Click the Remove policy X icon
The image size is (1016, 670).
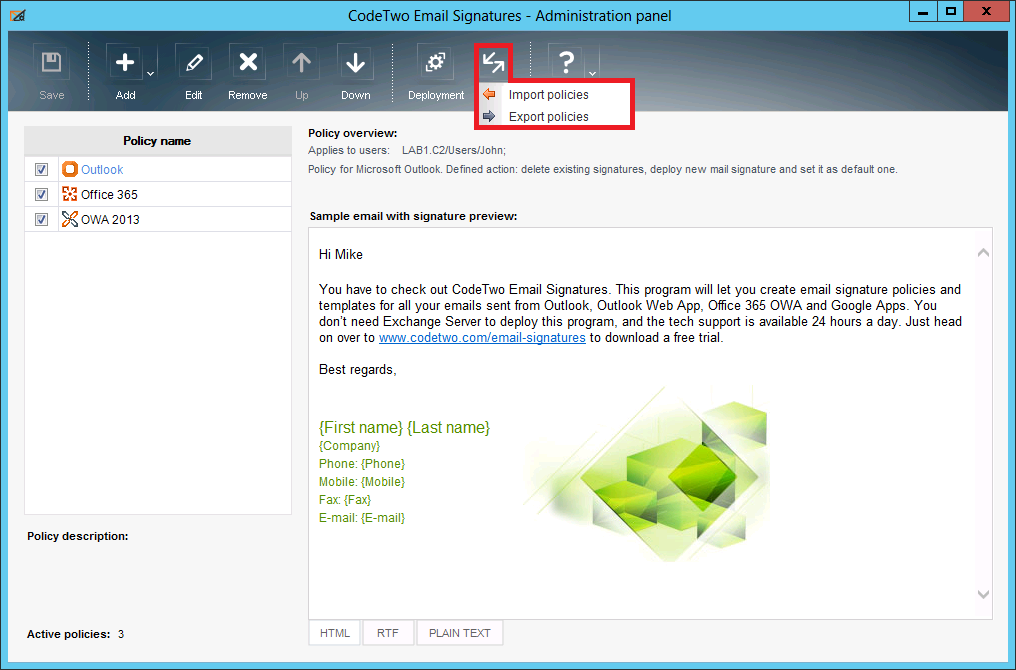click(x=248, y=63)
